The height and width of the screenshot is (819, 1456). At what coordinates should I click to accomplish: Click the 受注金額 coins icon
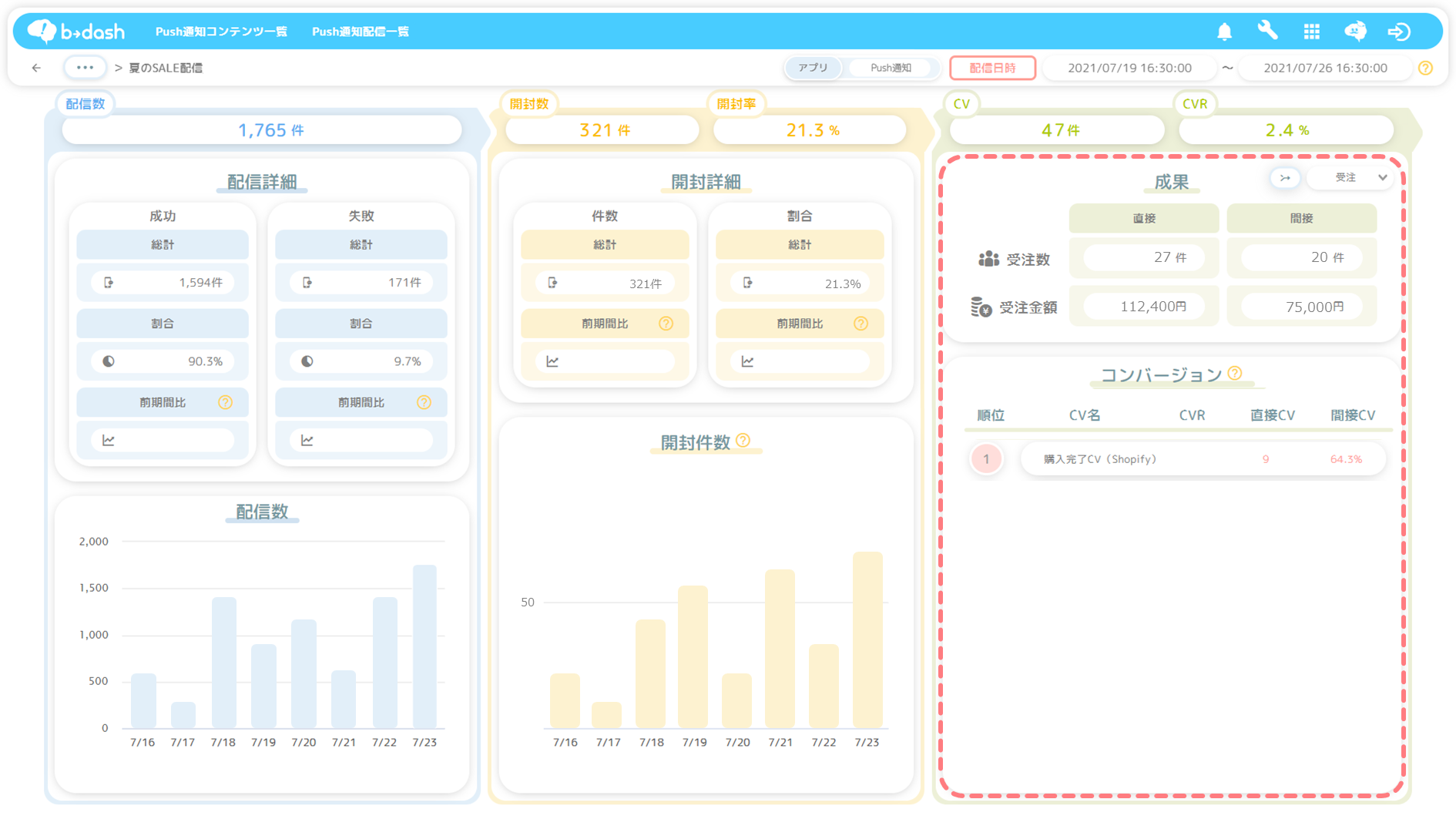point(981,307)
